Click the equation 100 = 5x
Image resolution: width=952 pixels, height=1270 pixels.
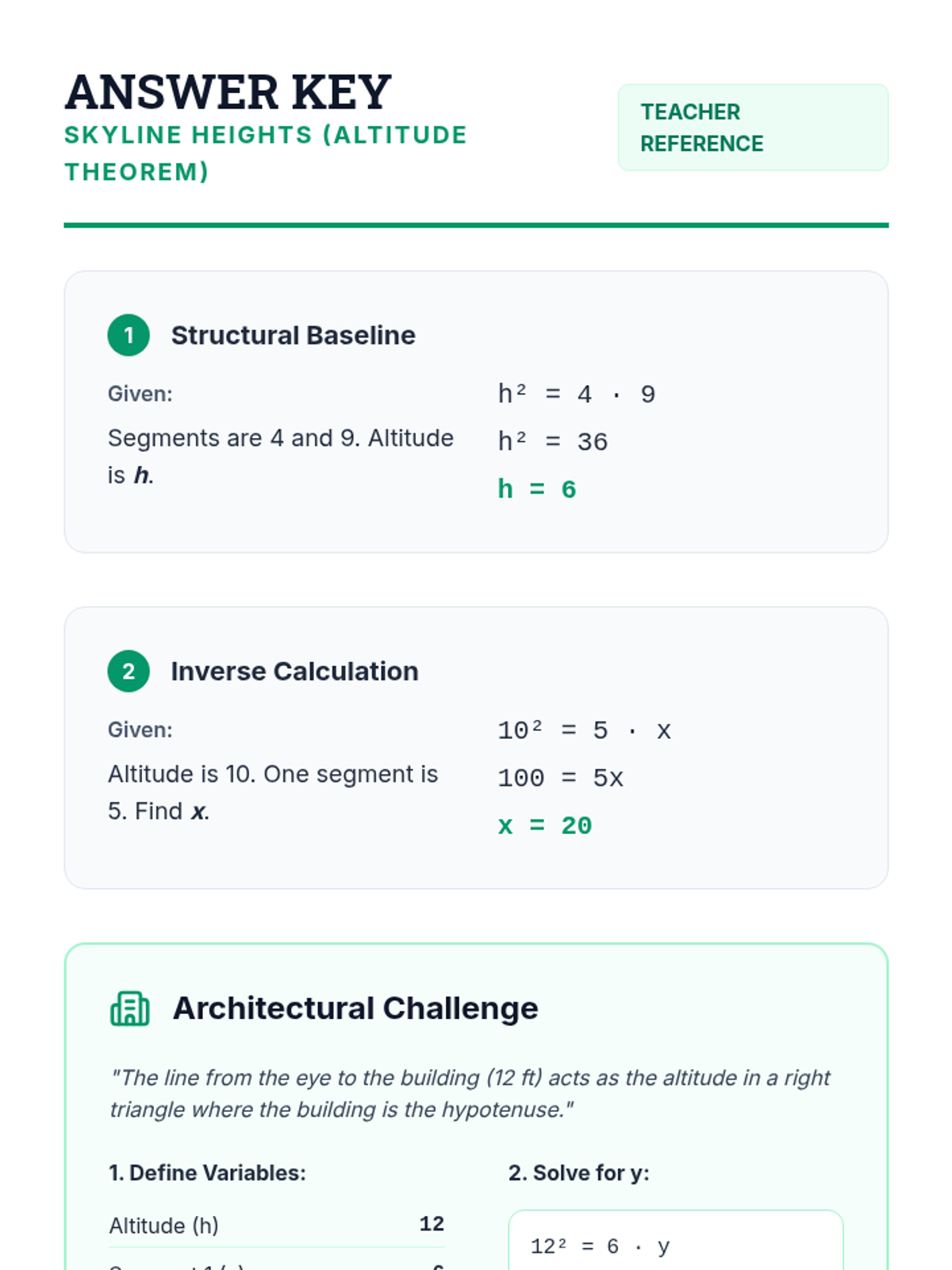pyautogui.click(x=560, y=779)
